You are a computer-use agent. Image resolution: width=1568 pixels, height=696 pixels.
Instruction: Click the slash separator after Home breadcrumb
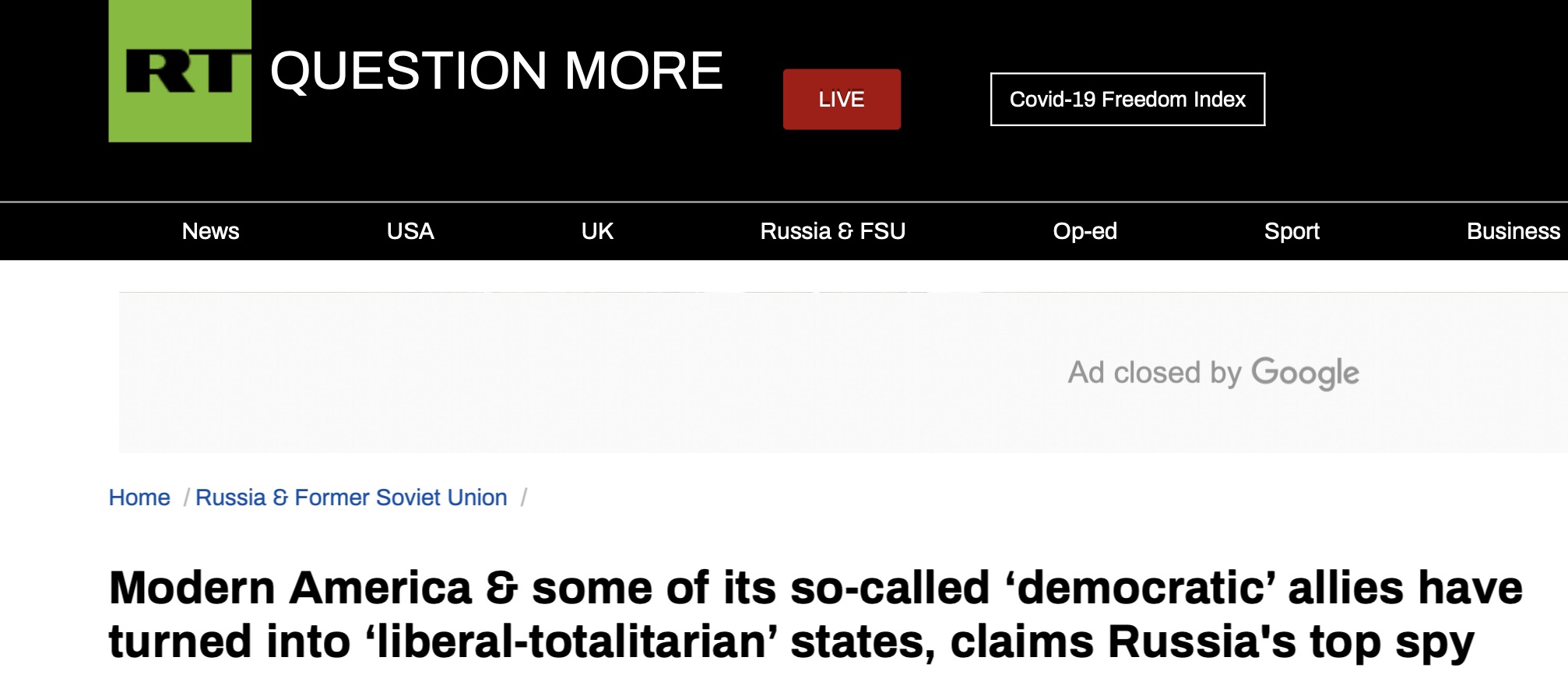[x=186, y=497]
